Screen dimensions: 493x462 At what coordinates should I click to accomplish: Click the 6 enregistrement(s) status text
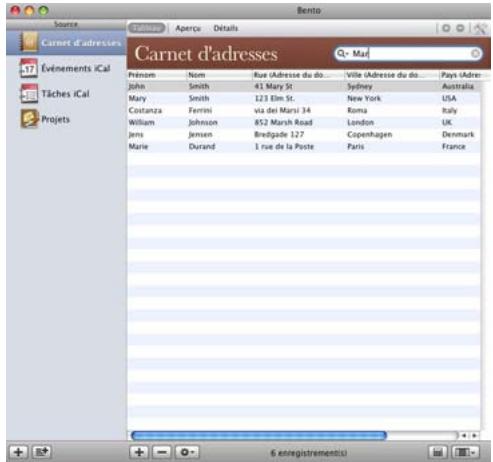point(309,453)
